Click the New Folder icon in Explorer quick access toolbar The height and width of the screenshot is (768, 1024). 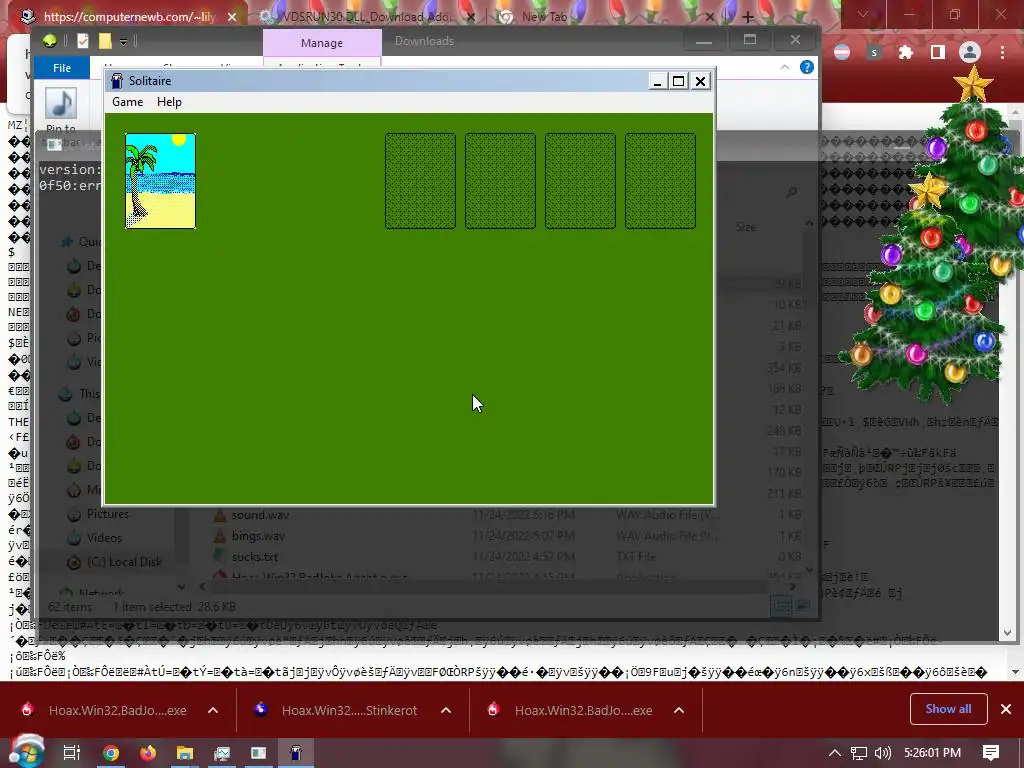[104, 41]
